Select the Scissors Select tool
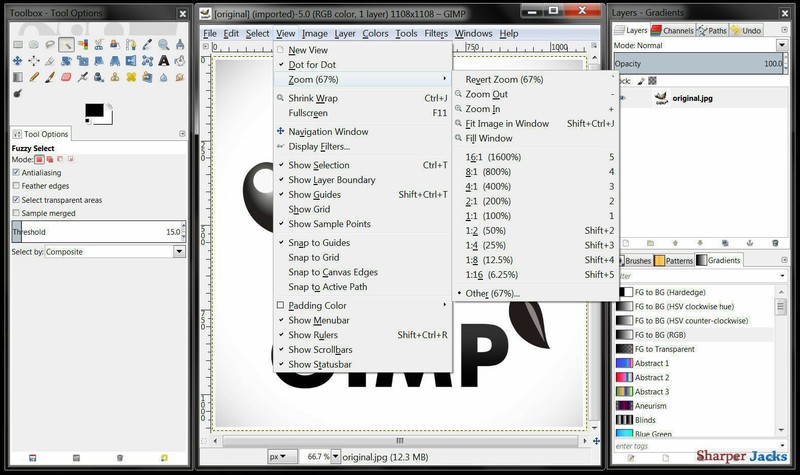The width and height of the screenshot is (800, 475). 99,44
